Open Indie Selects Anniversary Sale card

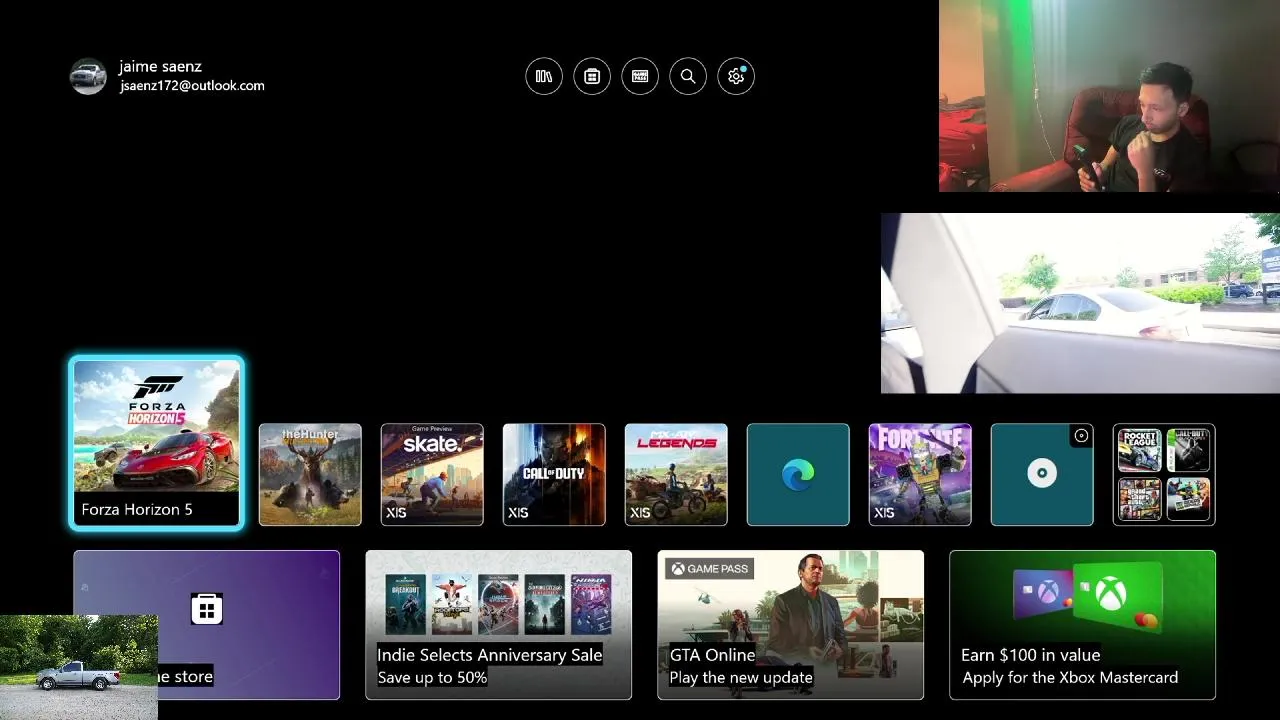498,625
